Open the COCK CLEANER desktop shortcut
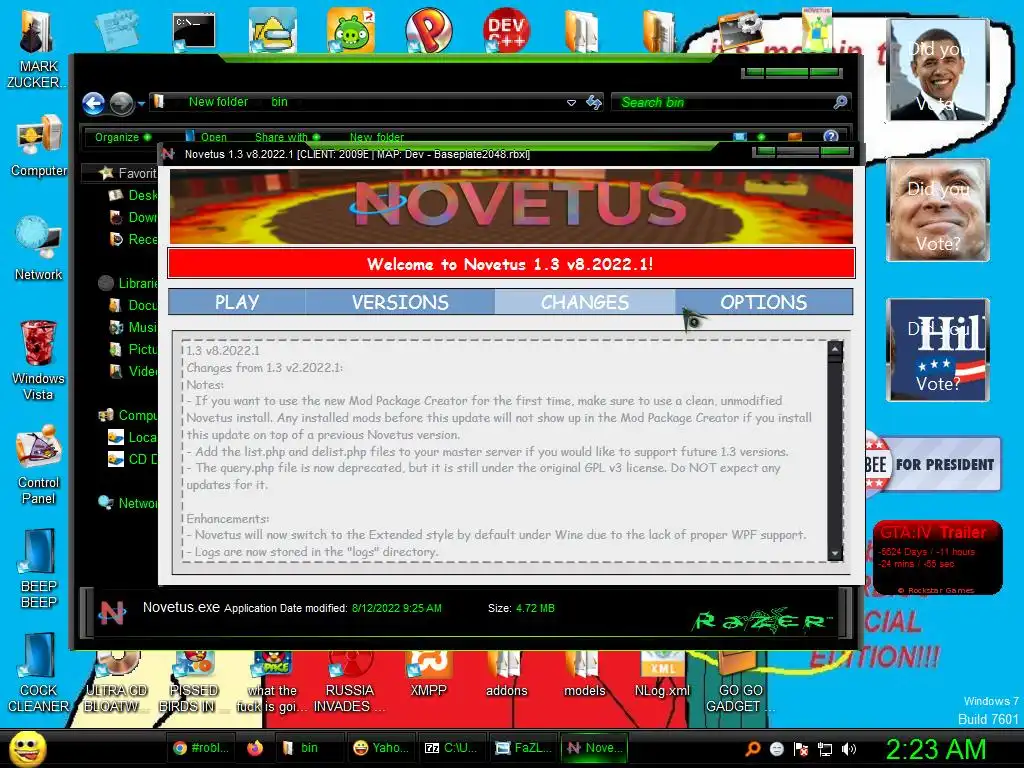The width and height of the screenshot is (1024, 768). 38,673
